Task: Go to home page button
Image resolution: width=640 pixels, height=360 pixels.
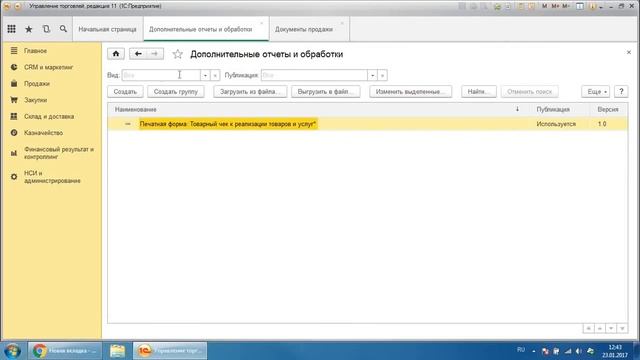Action: pyautogui.click(x=116, y=54)
